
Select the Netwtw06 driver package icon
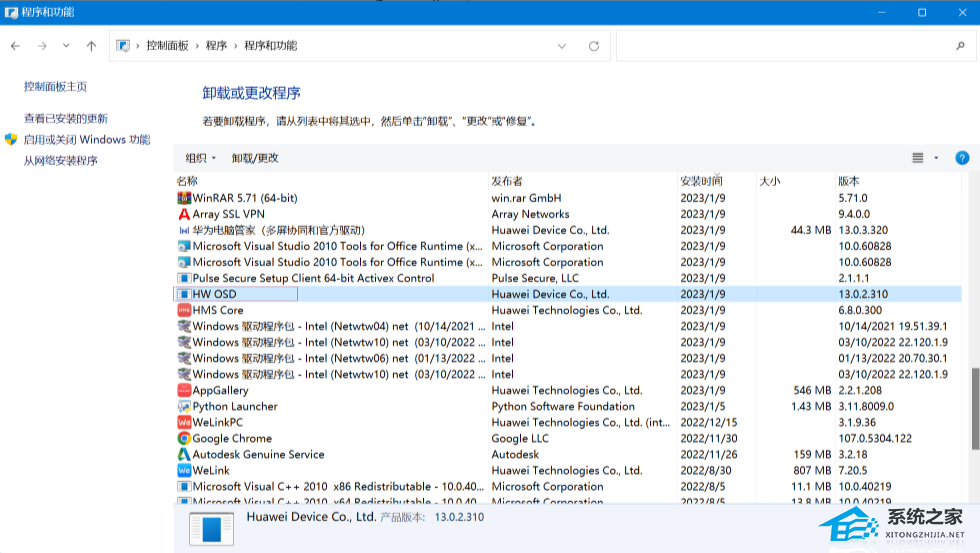tap(184, 359)
